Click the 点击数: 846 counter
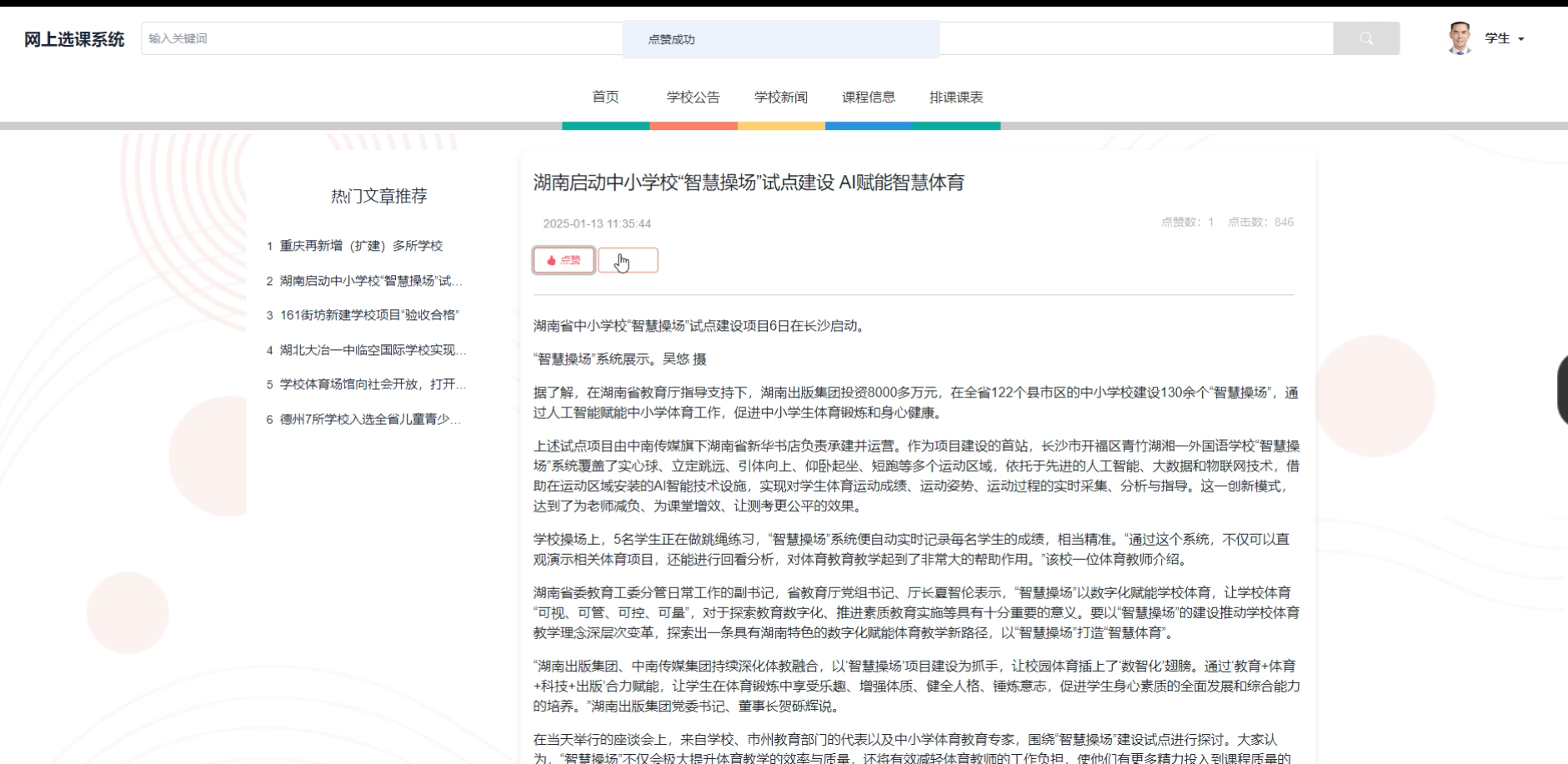Screen dimensions: 1568x764 click(x=1260, y=222)
